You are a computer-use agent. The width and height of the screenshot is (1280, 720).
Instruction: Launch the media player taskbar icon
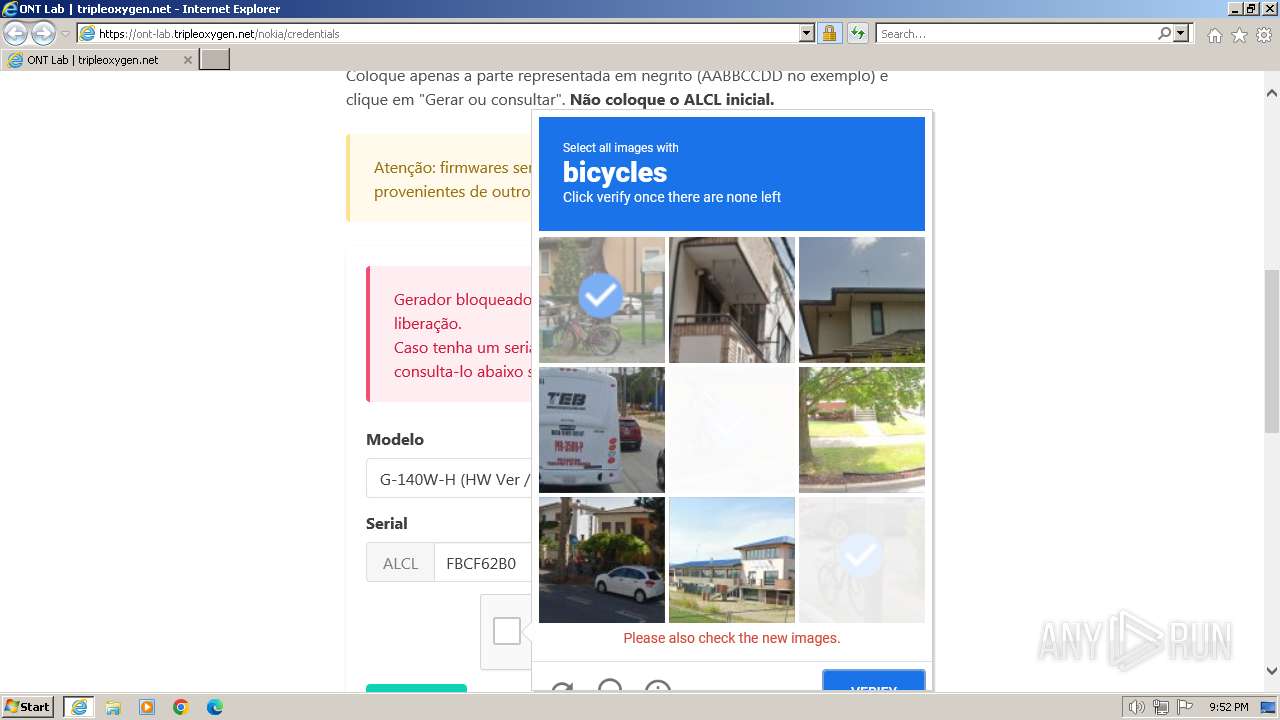point(147,707)
